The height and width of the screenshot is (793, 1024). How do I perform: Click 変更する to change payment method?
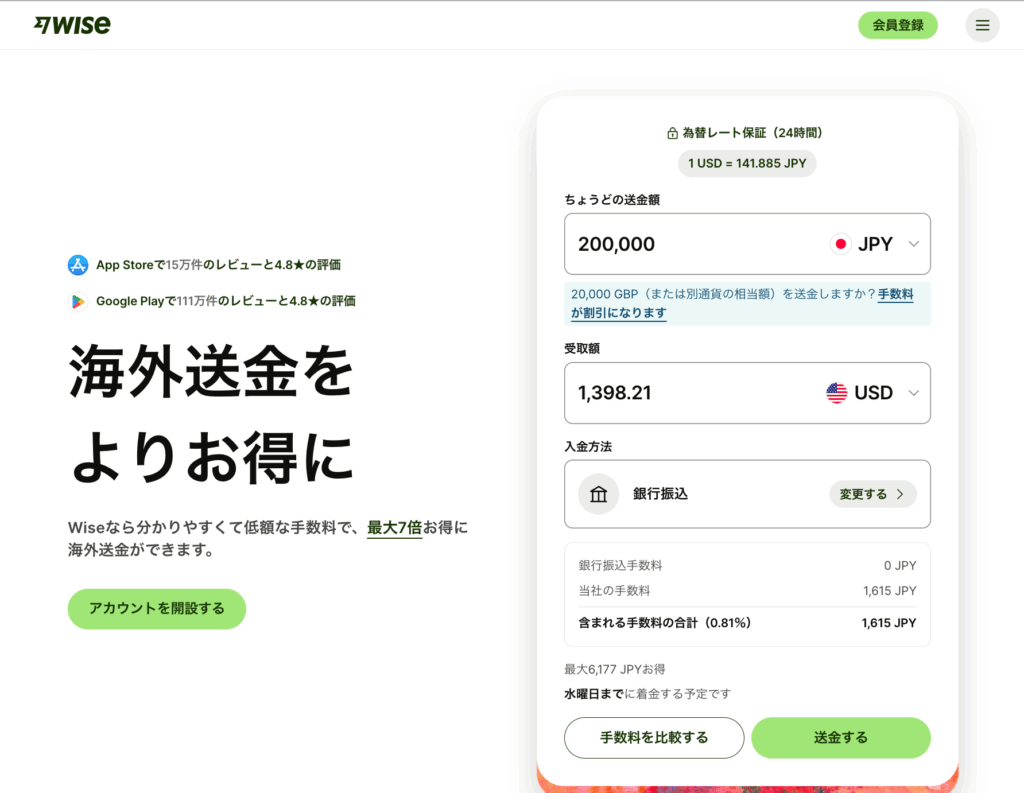(872, 494)
